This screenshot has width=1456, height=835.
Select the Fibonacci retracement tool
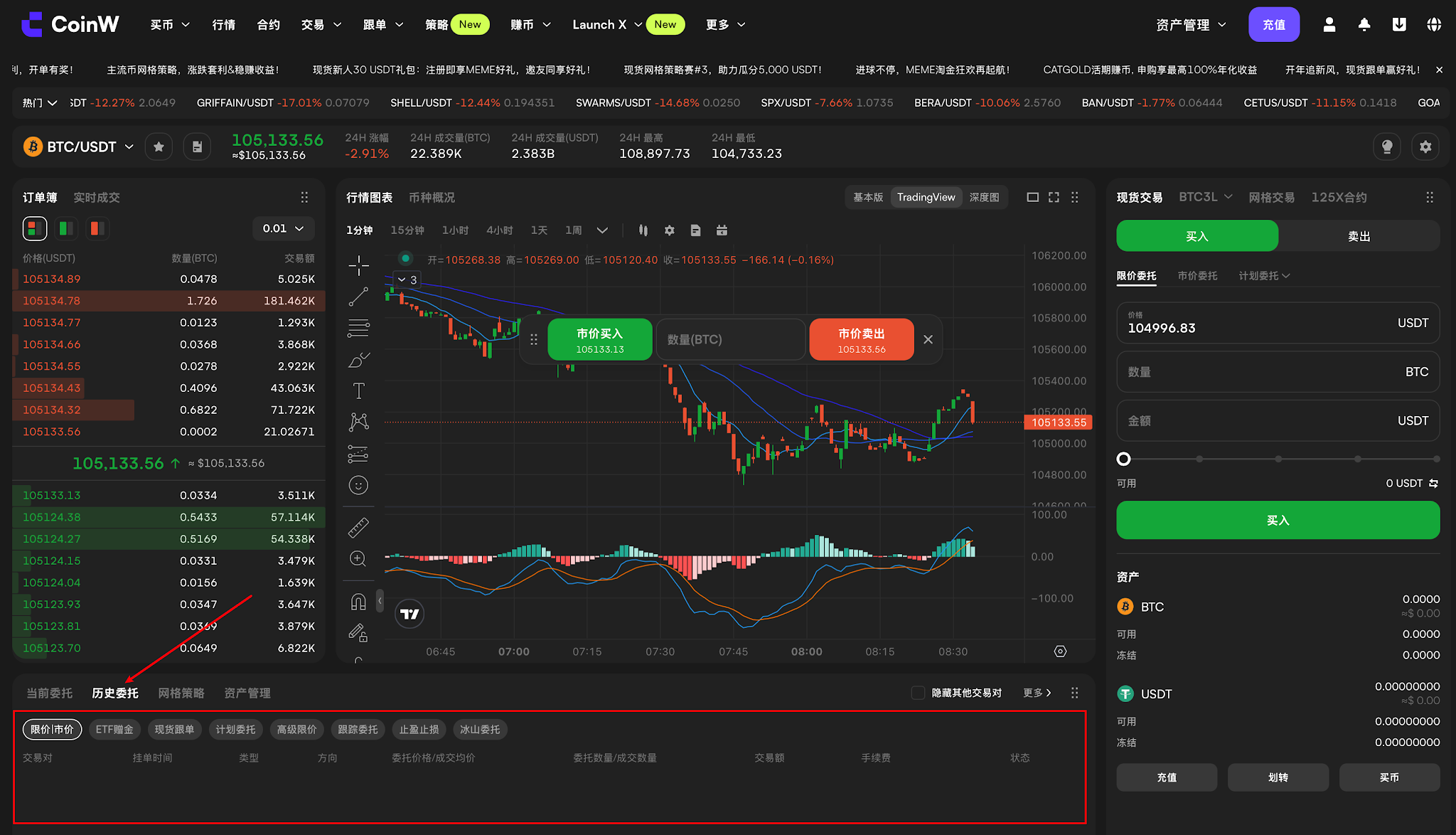(358, 329)
